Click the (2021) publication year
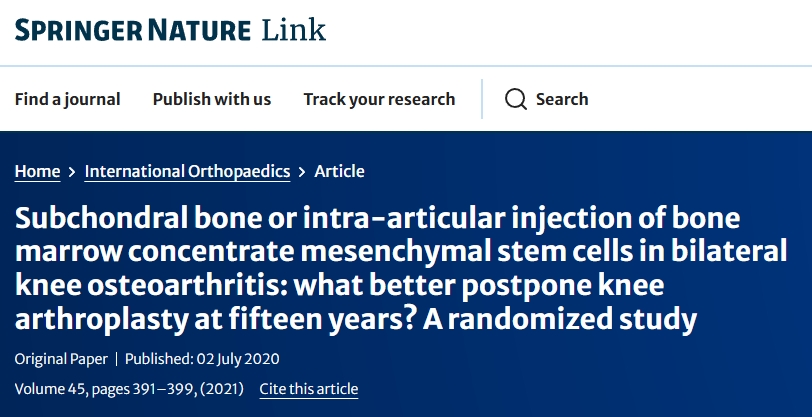This screenshot has height=417, width=812. [x=223, y=389]
